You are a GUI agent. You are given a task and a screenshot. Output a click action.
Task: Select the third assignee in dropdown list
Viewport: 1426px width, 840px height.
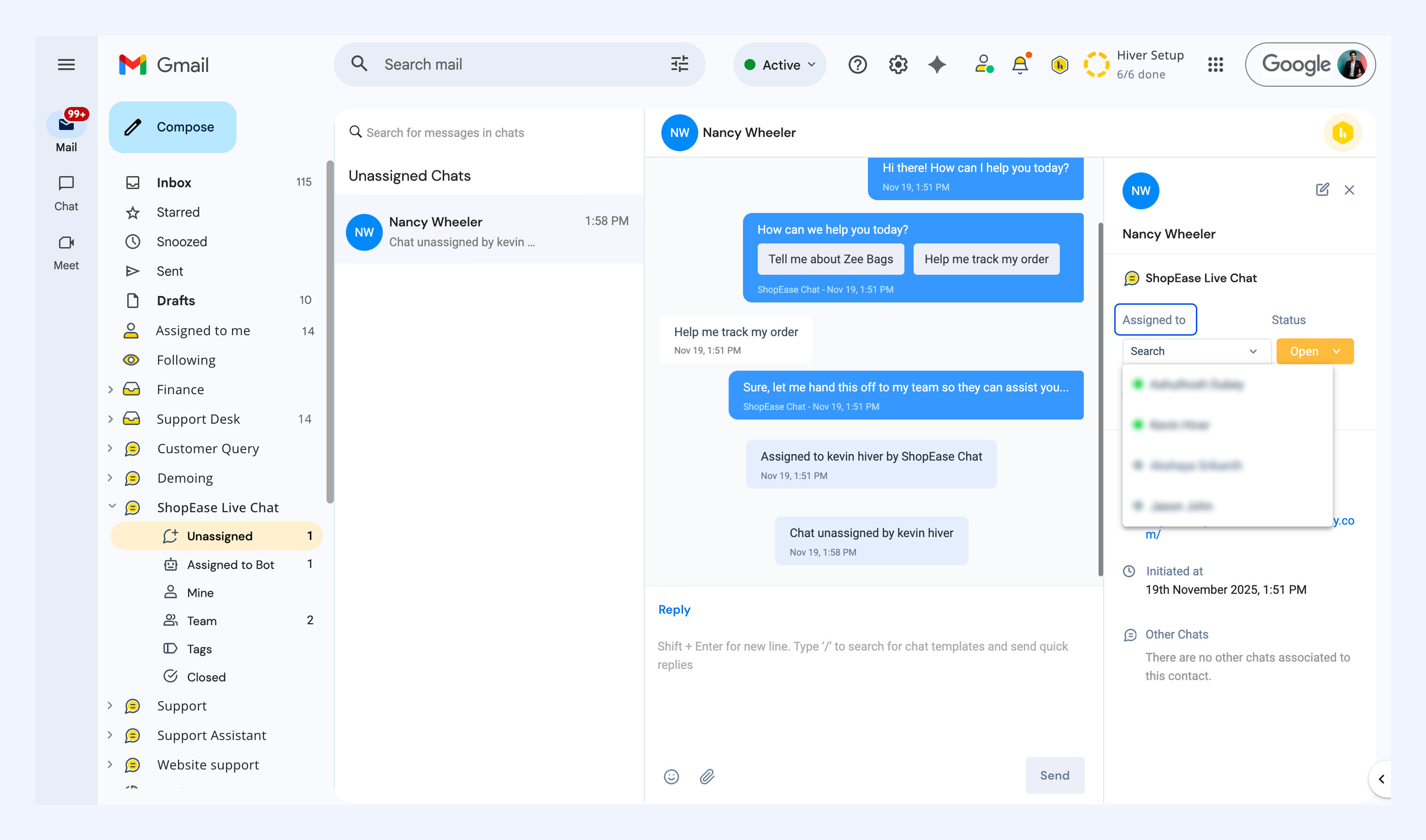(1227, 465)
